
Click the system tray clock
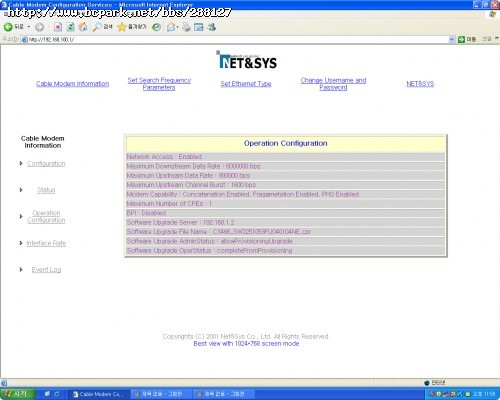tap(484, 394)
